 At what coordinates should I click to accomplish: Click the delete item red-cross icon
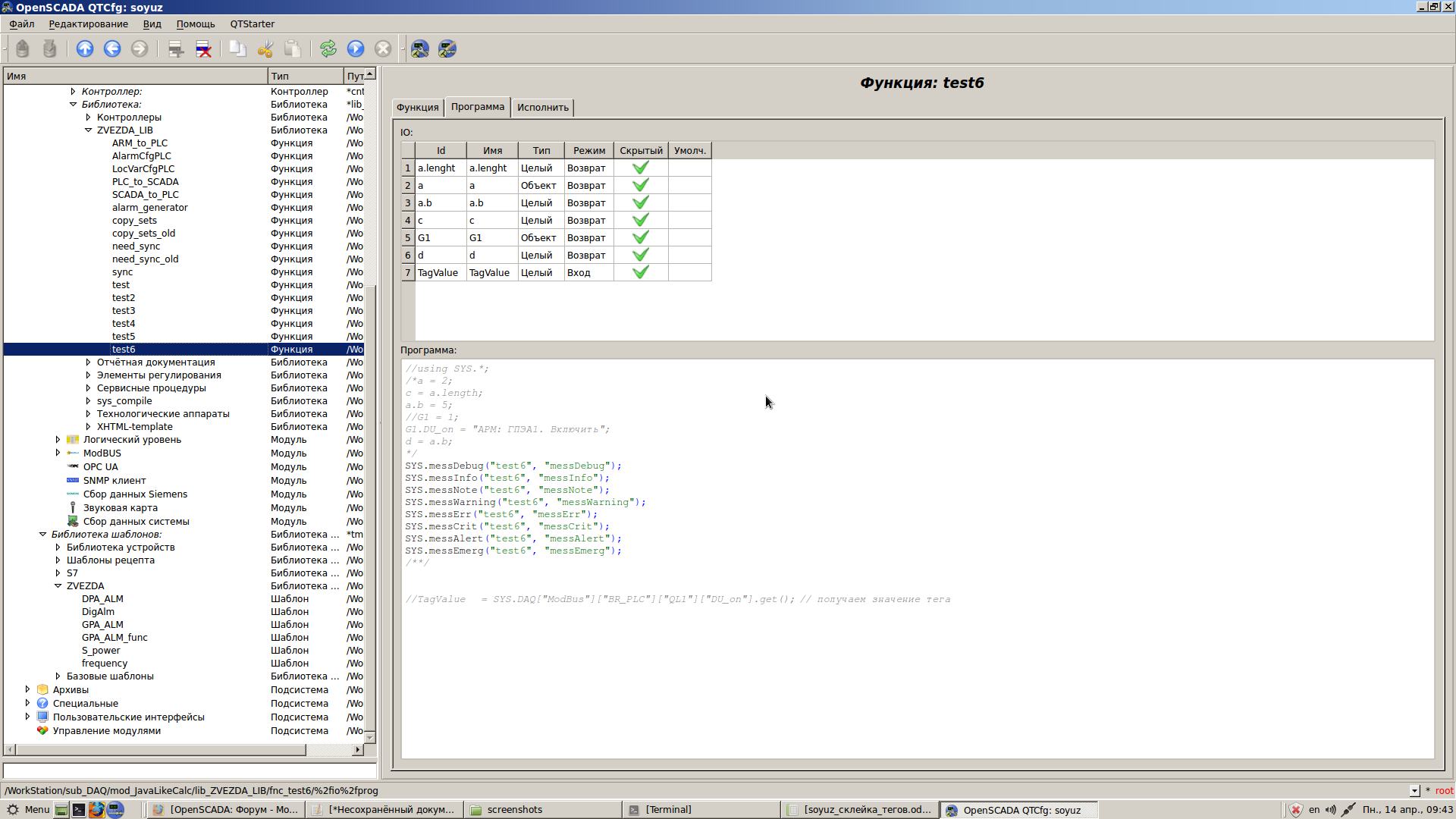[x=203, y=49]
